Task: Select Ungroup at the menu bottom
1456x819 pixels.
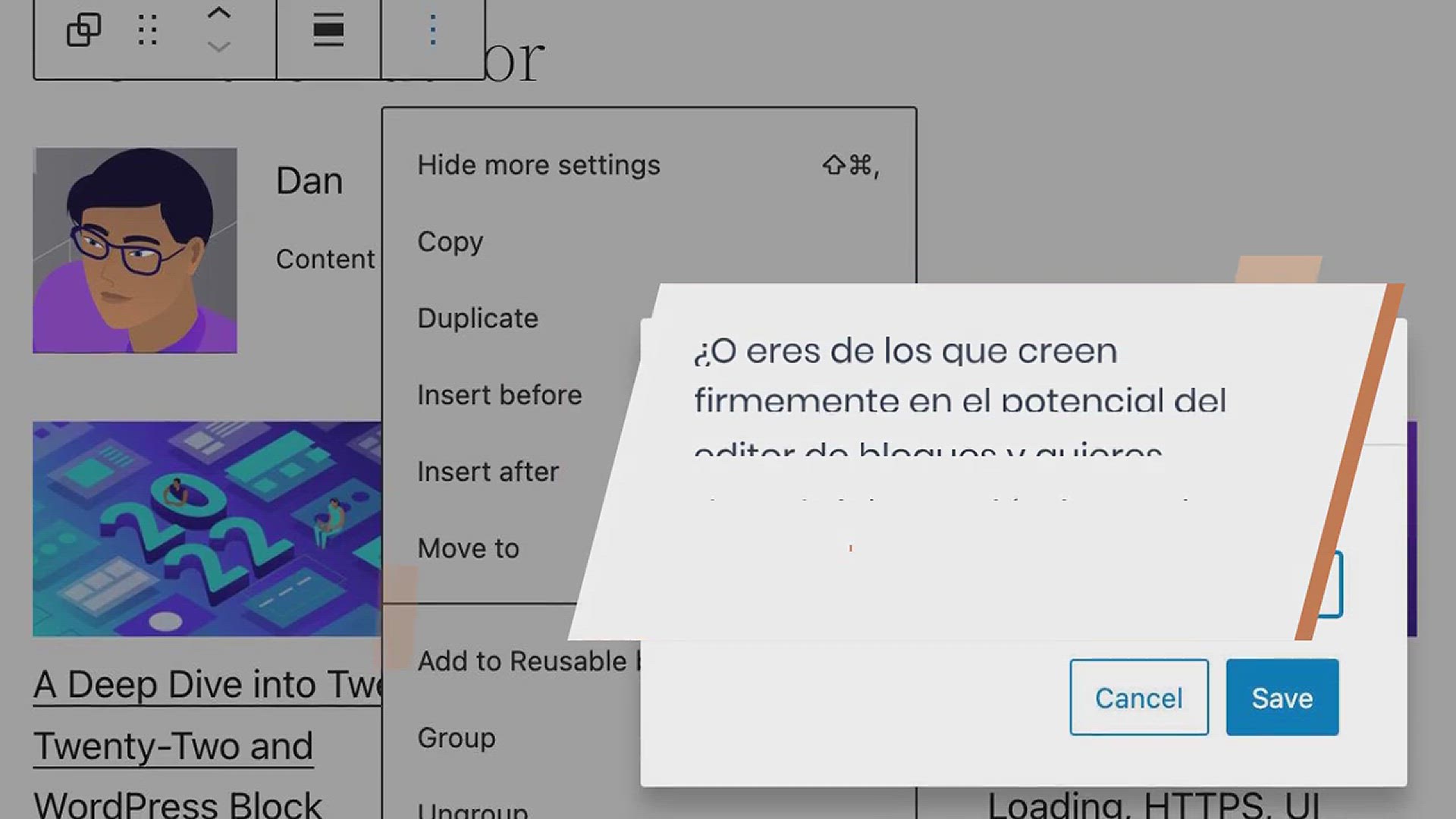Action: 472,810
